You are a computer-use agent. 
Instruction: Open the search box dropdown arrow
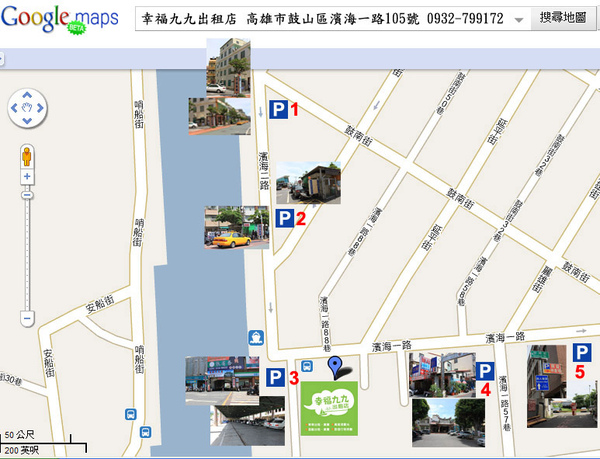click(519, 20)
